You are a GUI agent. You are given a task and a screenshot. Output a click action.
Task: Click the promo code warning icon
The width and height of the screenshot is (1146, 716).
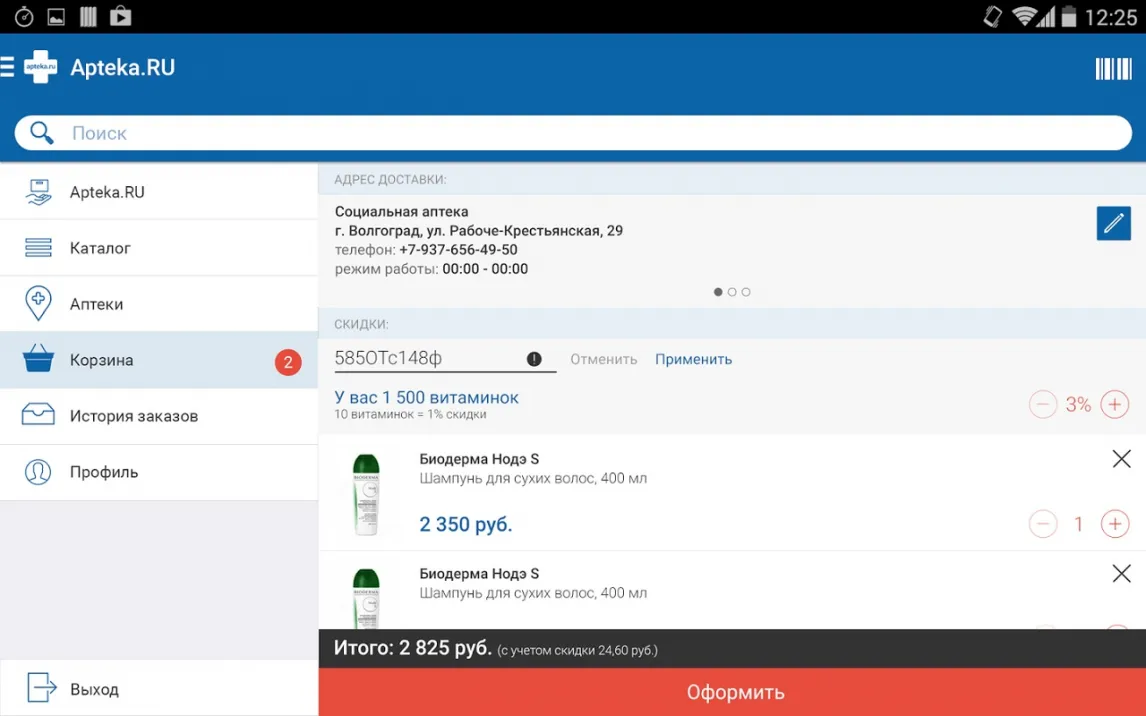click(534, 359)
